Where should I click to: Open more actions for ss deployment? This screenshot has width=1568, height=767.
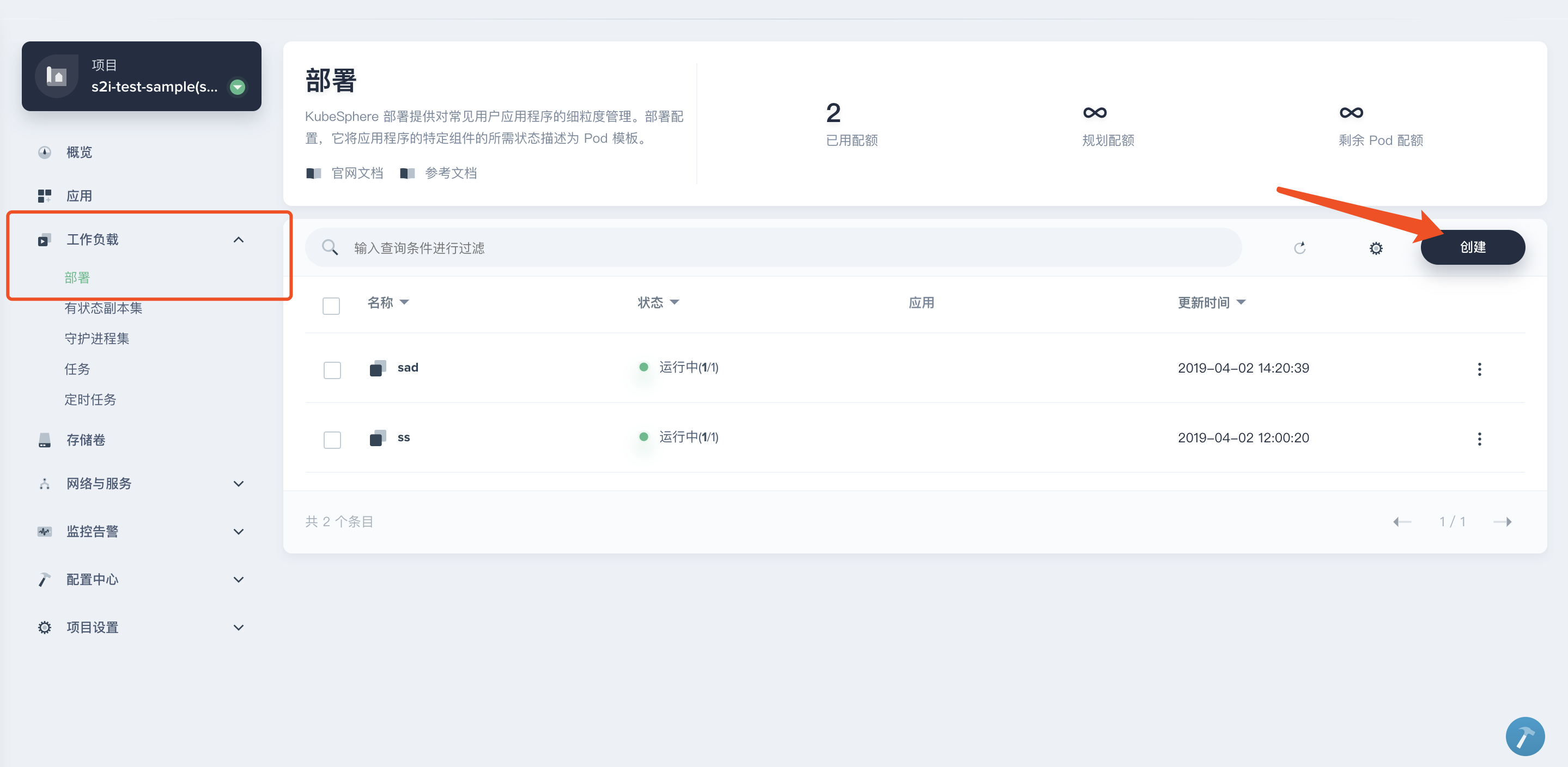1479,439
